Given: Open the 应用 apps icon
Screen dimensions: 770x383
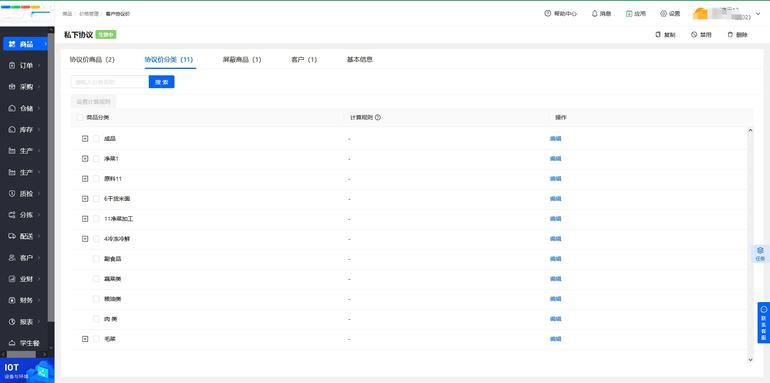Looking at the screenshot, I should pyautogui.click(x=629, y=14).
